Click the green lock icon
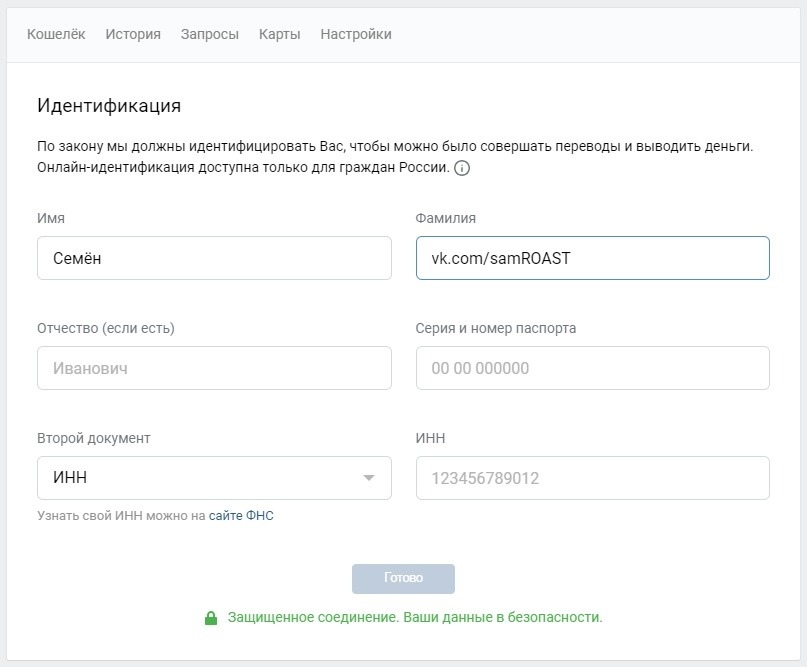 [211, 618]
